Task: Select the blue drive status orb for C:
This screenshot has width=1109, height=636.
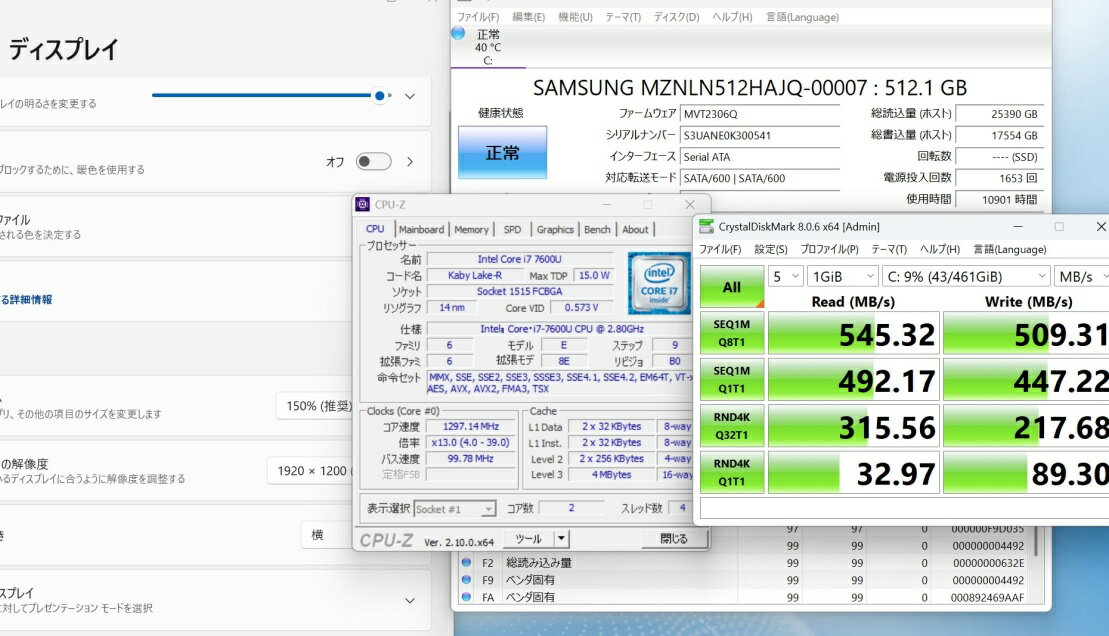Action: (458, 33)
